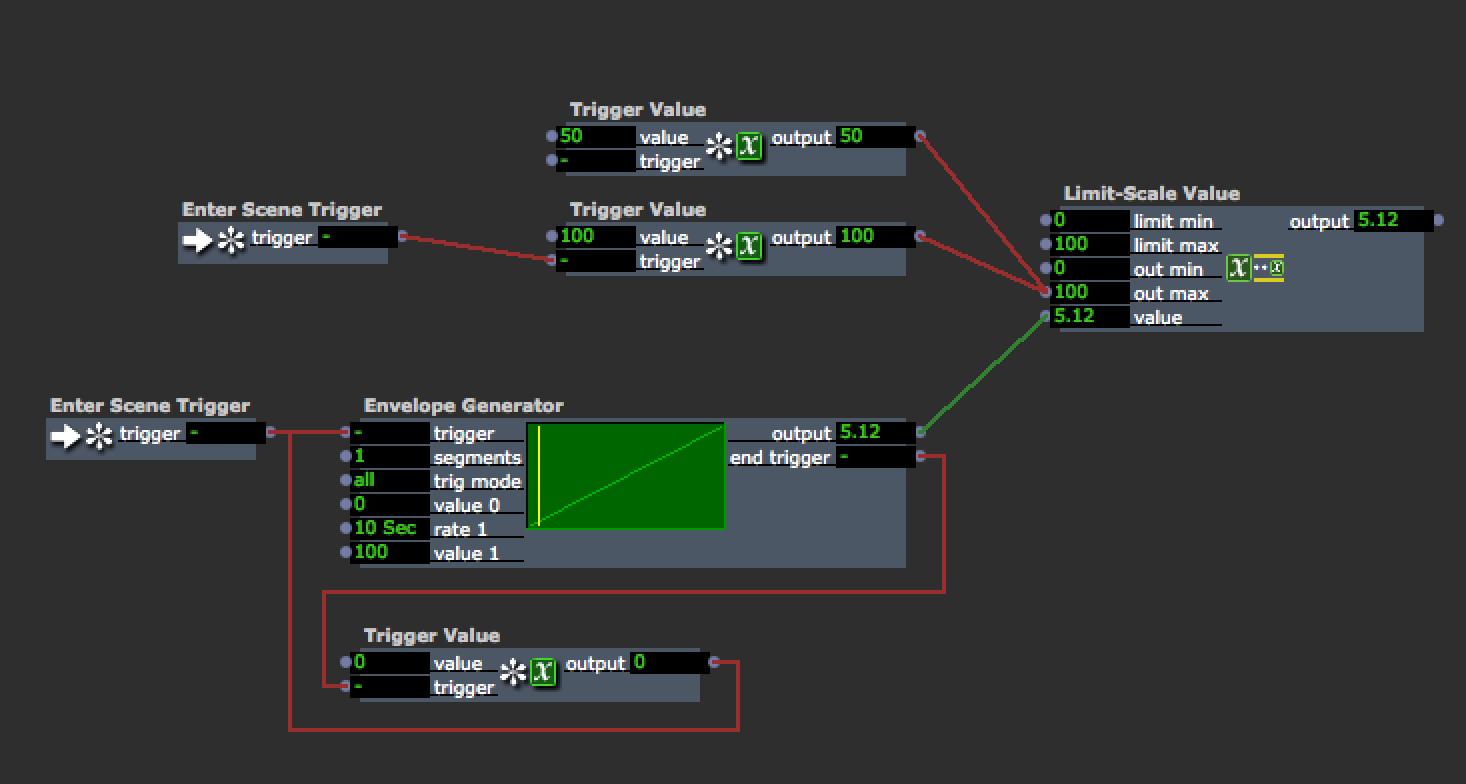Click the green X icon in Limit-Scale Value
Screen dimensions: 1466x784
pos(1238,267)
